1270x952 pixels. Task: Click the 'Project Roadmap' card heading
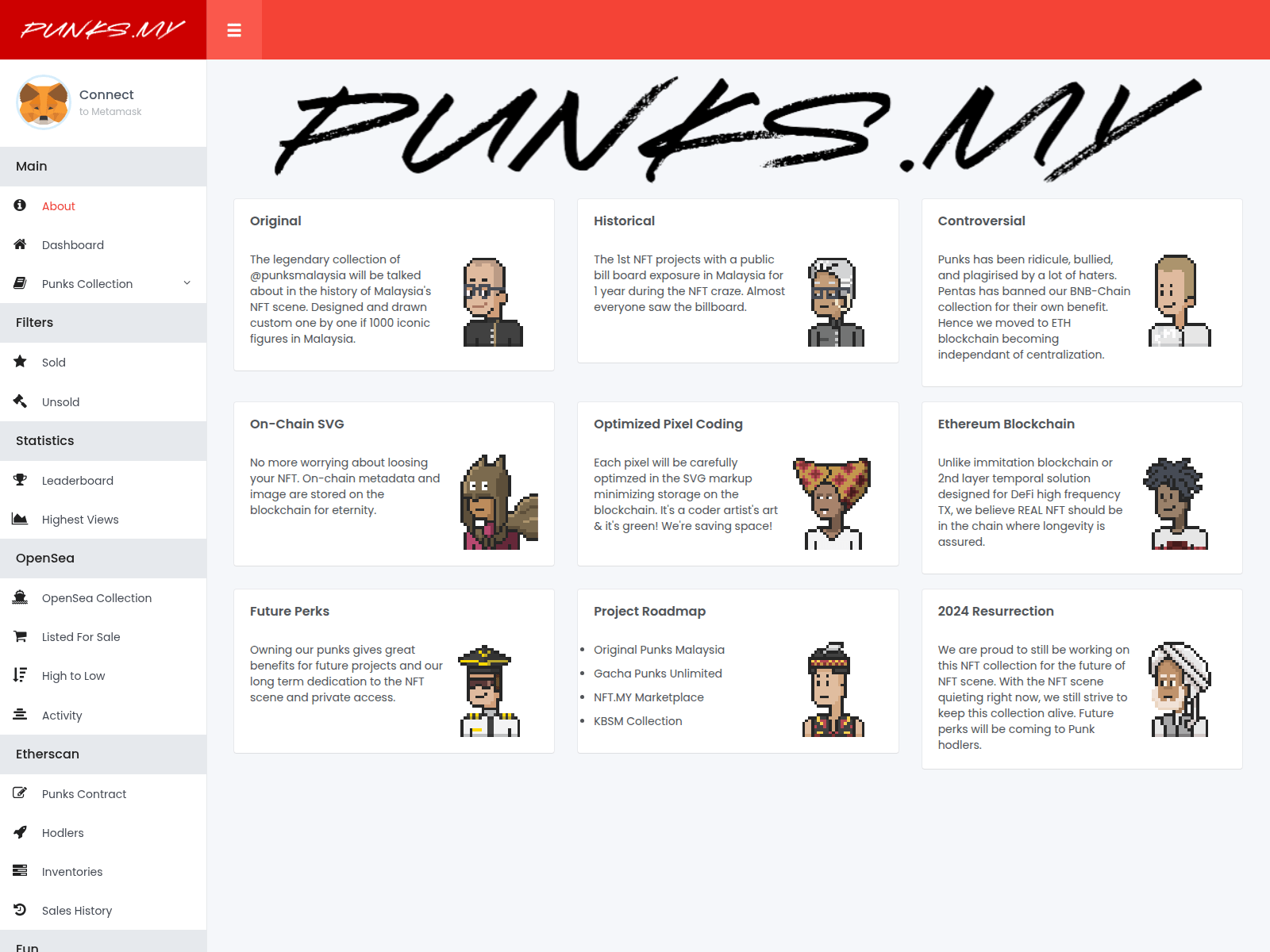[x=650, y=611]
